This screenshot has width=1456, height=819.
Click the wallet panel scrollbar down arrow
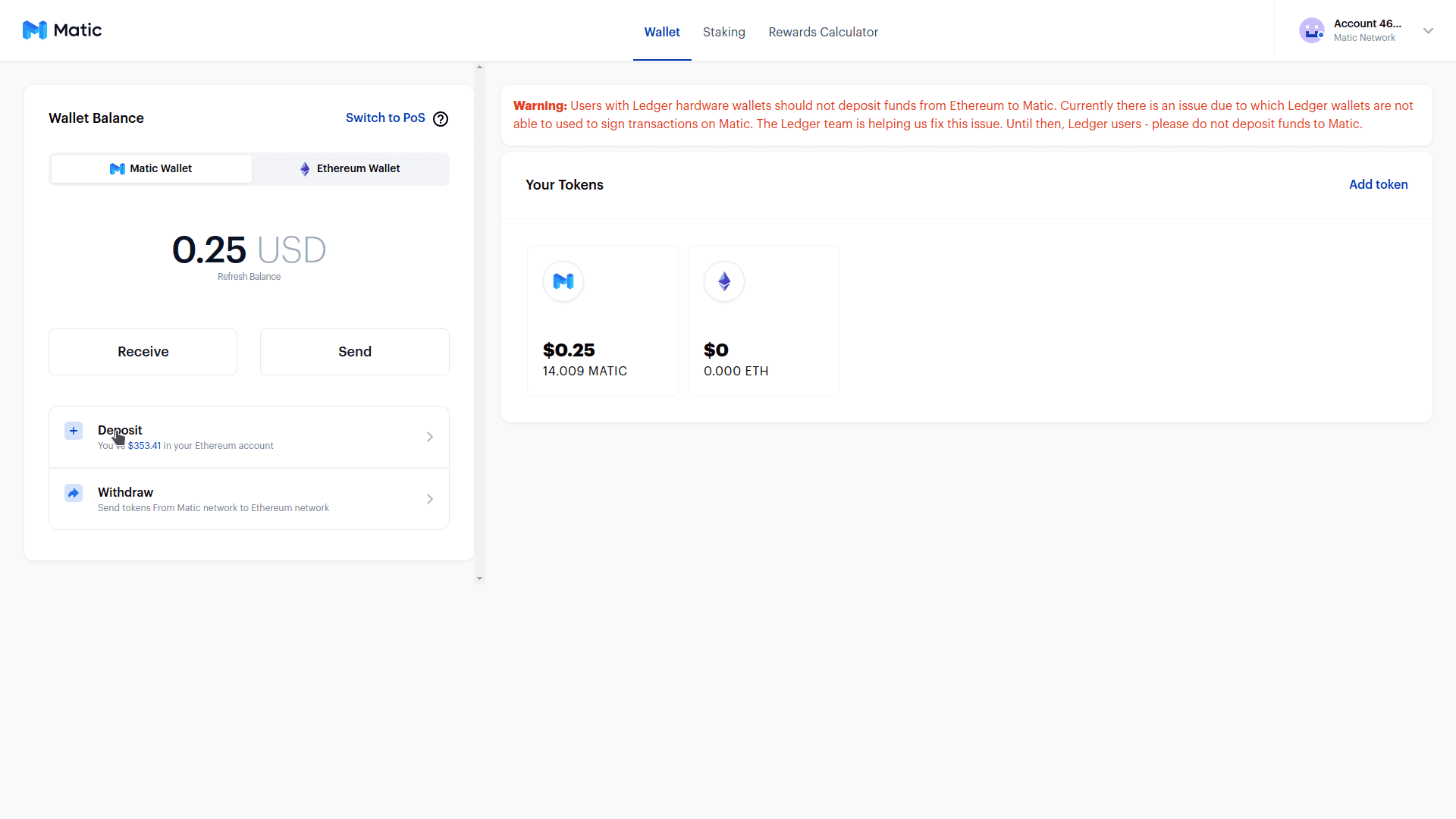click(479, 579)
